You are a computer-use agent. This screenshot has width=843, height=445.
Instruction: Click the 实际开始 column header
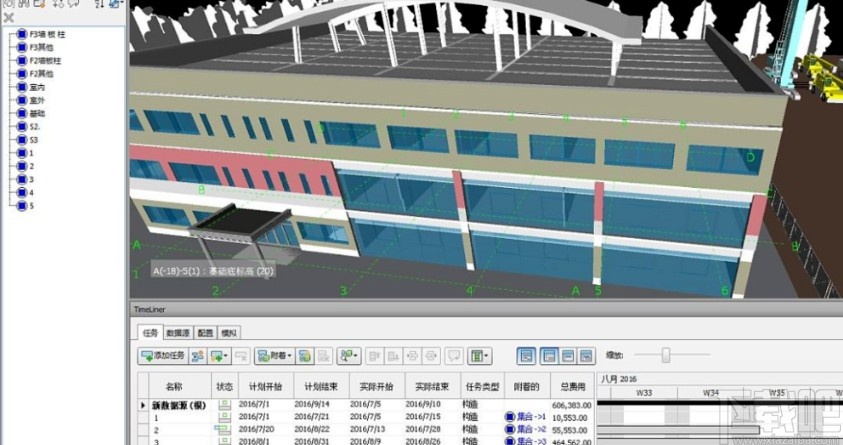pyautogui.click(x=376, y=386)
